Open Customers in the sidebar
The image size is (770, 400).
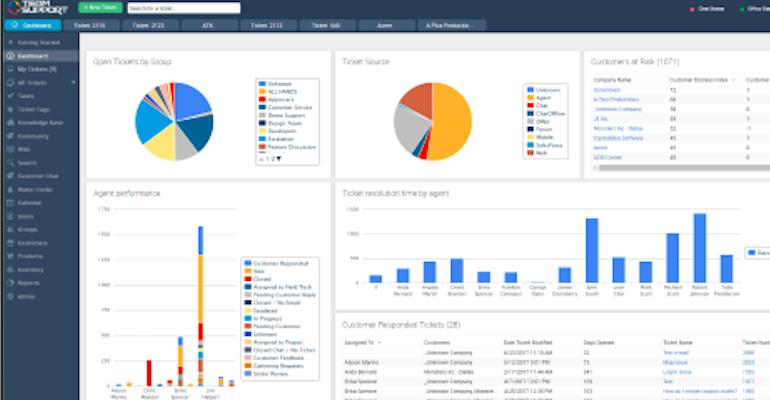tap(32, 243)
